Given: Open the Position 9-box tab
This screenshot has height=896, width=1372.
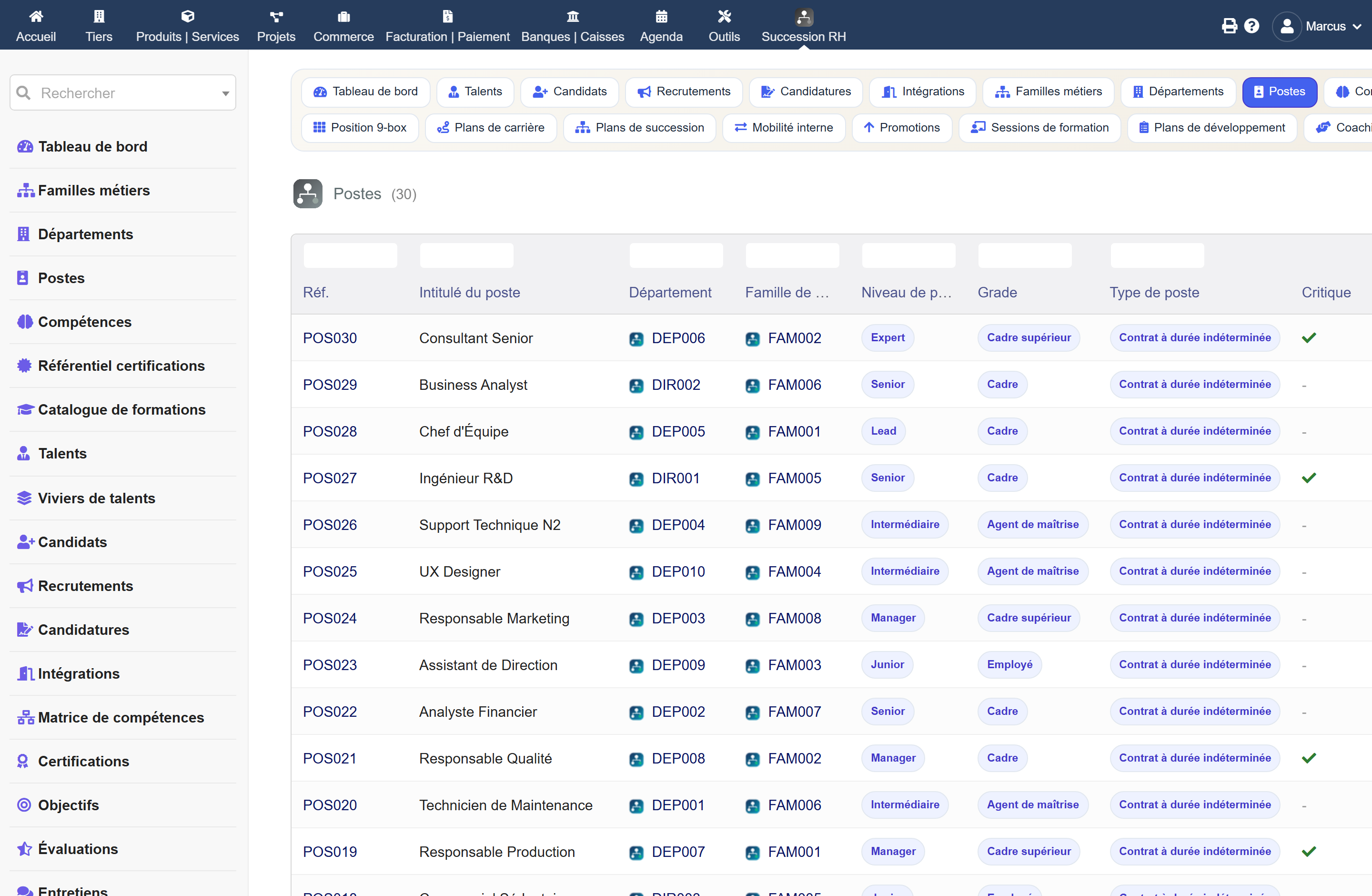Looking at the screenshot, I should [360, 127].
